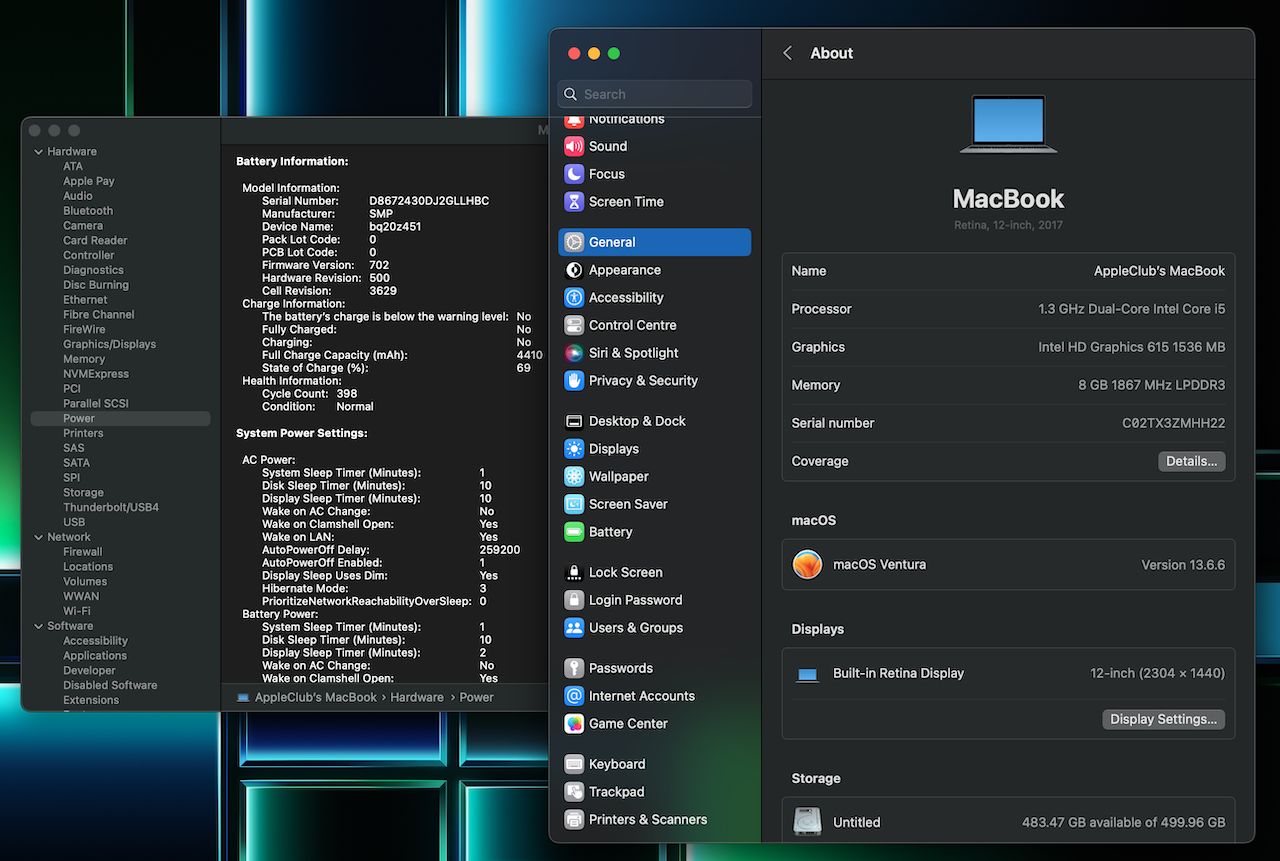Select Locations under Network
The image size is (1280, 861).
(88, 567)
